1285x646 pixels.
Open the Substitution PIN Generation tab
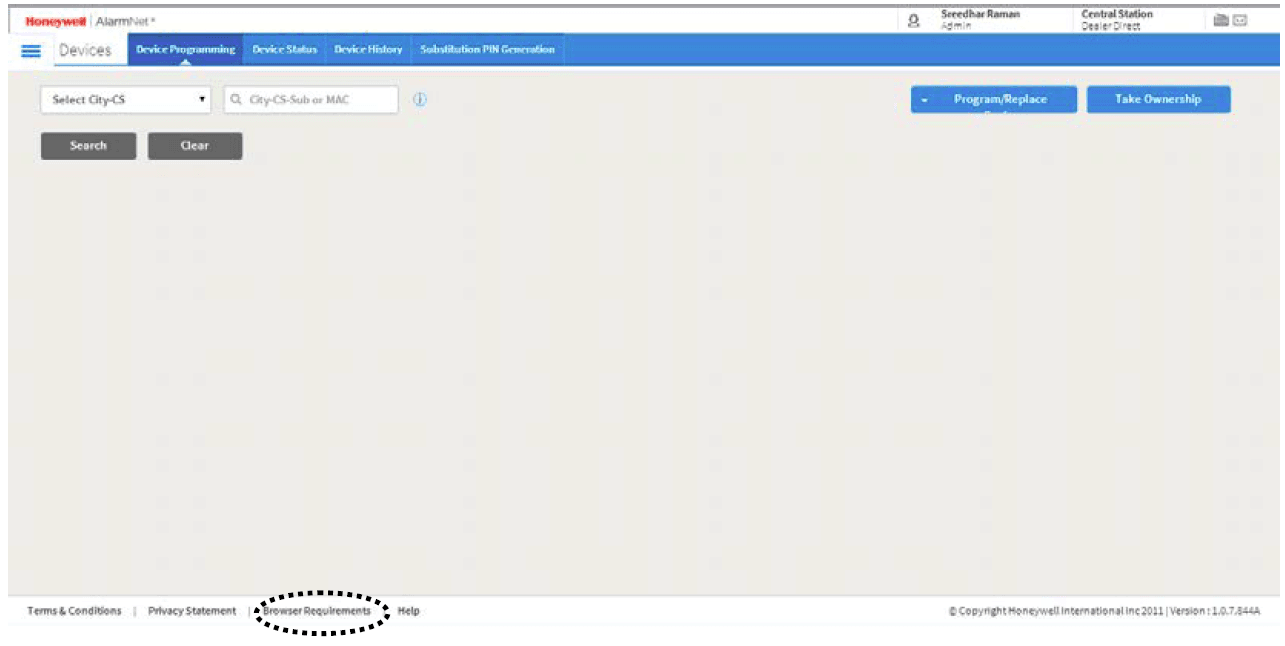click(x=487, y=50)
